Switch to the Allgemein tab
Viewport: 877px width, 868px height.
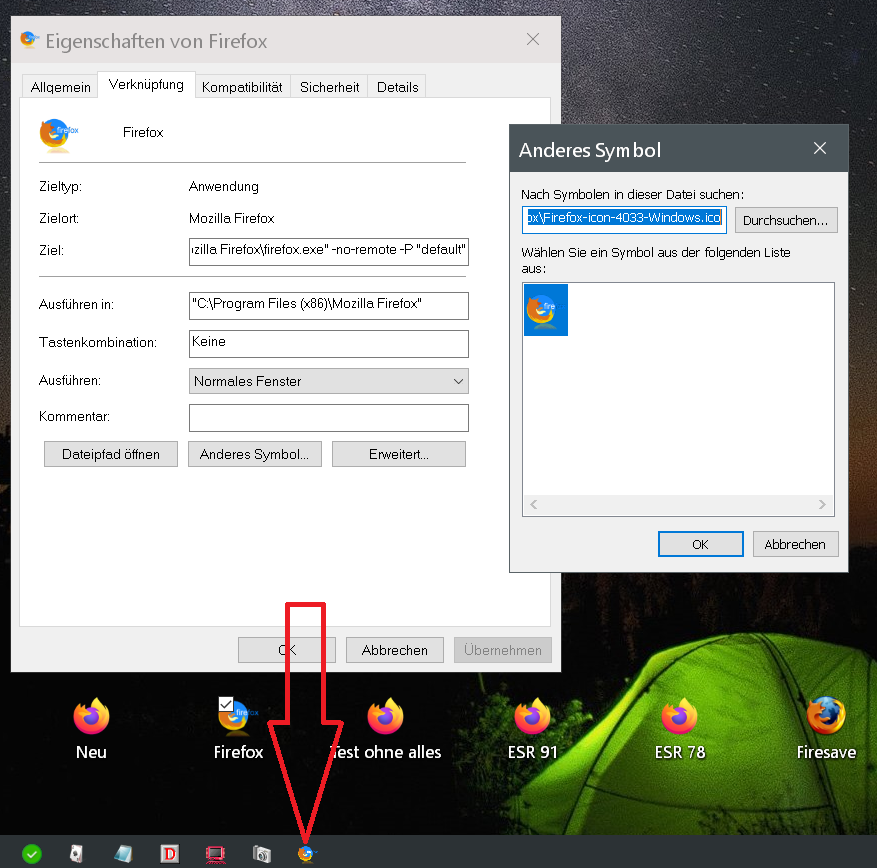tap(60, 87)
